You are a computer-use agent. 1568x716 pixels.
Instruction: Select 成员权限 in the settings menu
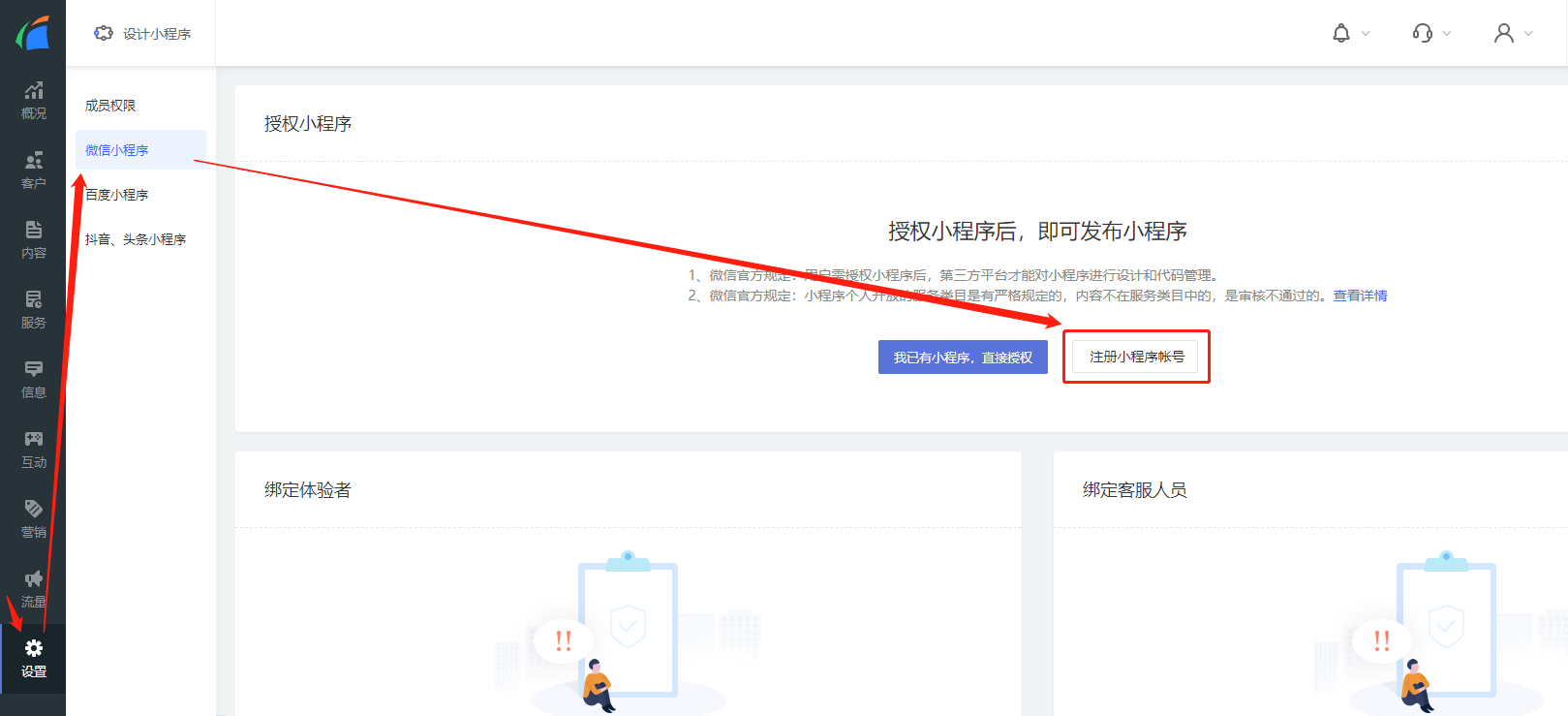[110, 106]
